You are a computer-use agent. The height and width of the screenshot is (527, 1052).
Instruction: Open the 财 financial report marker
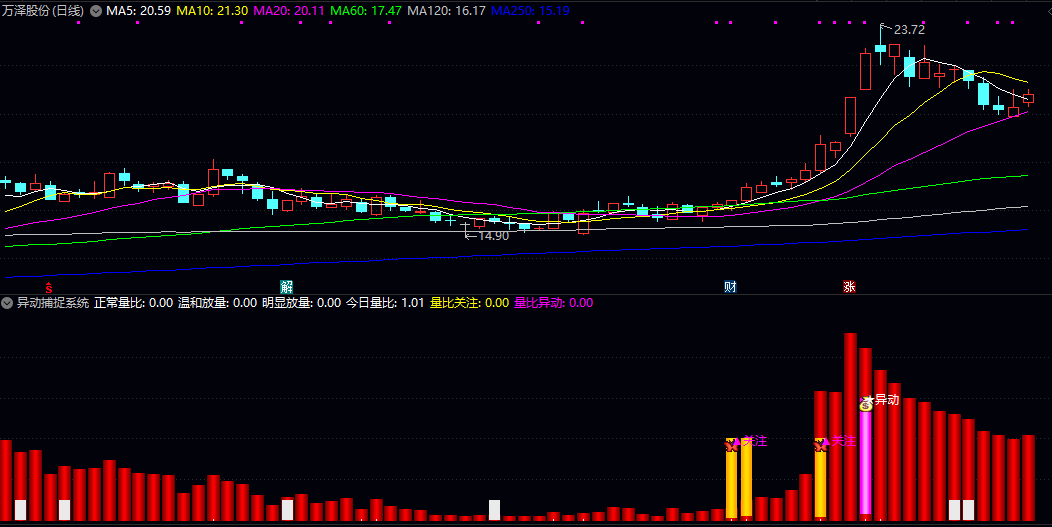[x=730, y=287]
